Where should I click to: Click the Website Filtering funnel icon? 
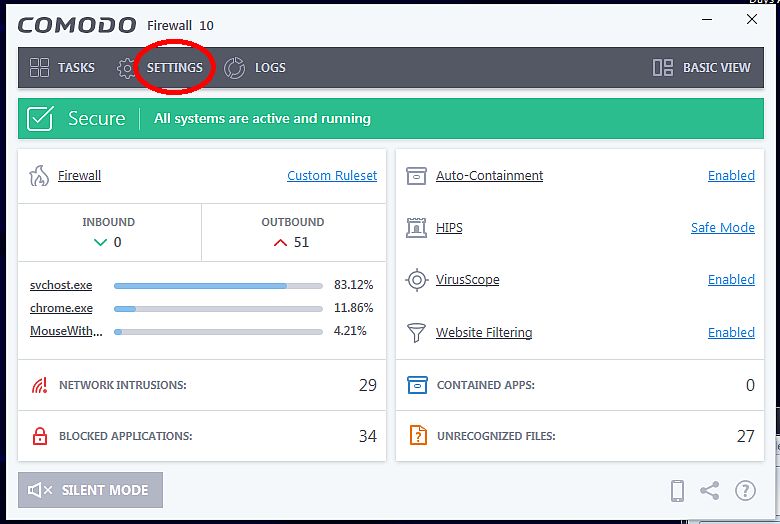[x=417, y=332]
